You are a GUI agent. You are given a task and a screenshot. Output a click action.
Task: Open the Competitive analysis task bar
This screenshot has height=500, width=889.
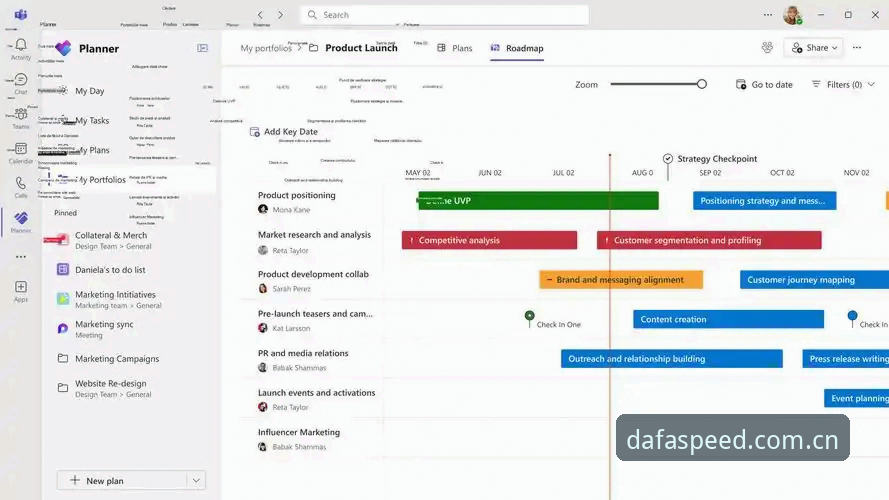tap(489, 240)
